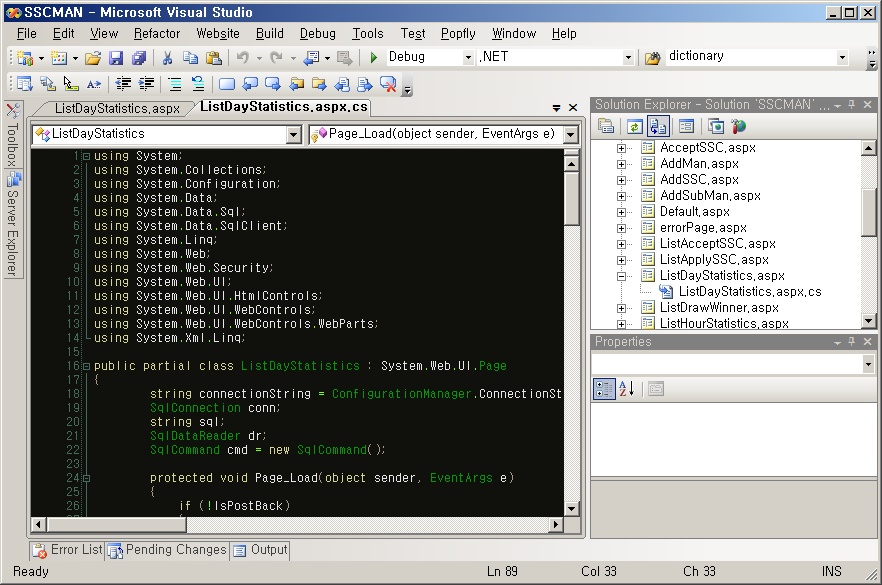Comment out the selected lines icon

pyautogui.click(x=175, y=84)
